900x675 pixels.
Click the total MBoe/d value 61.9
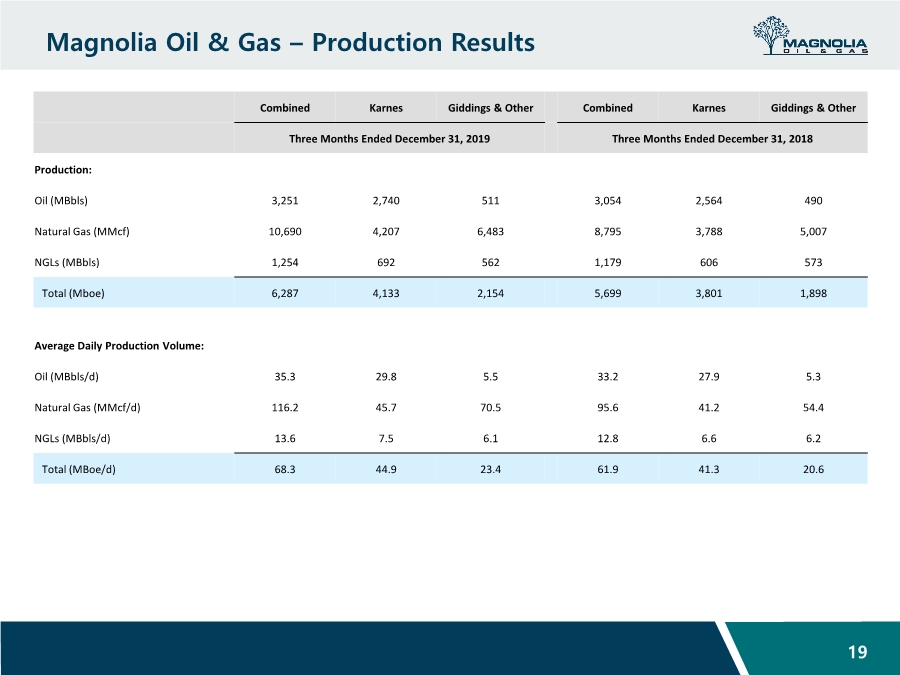tap(608, 470)
